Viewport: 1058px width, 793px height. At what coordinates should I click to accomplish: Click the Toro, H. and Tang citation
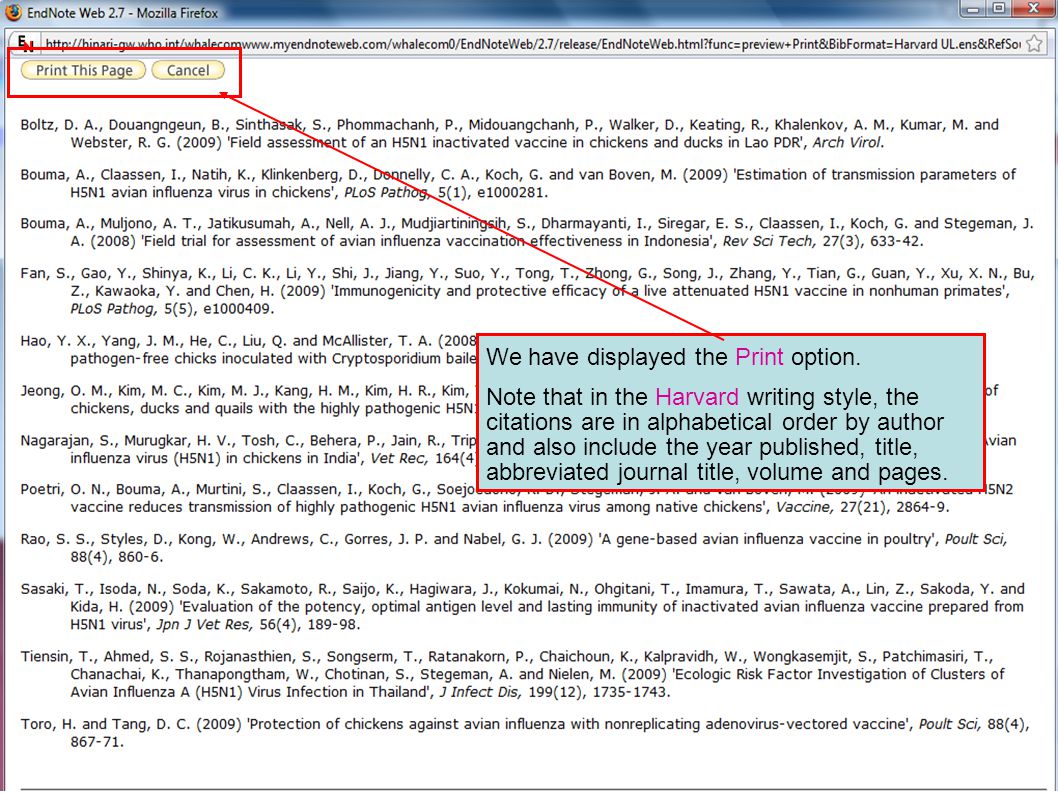click(x=525, y=733)
